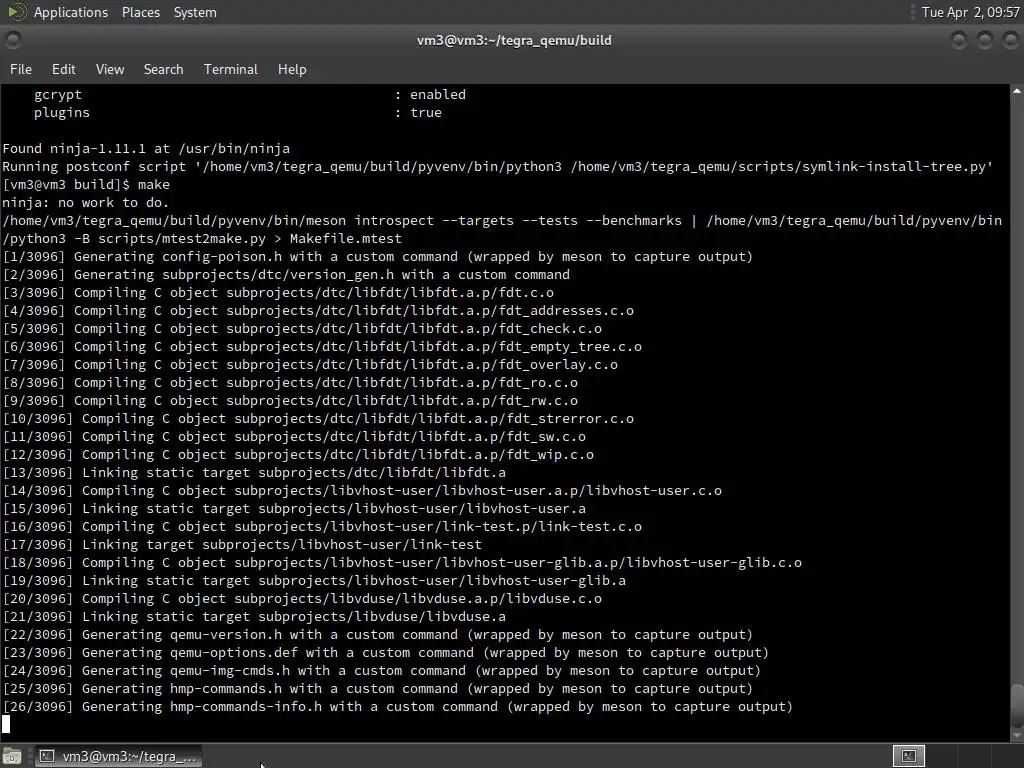Click the '[15/3096]' libvhost-user.a link line
This screenshot has height=768, width=1024.
click(x=294, y=509)
